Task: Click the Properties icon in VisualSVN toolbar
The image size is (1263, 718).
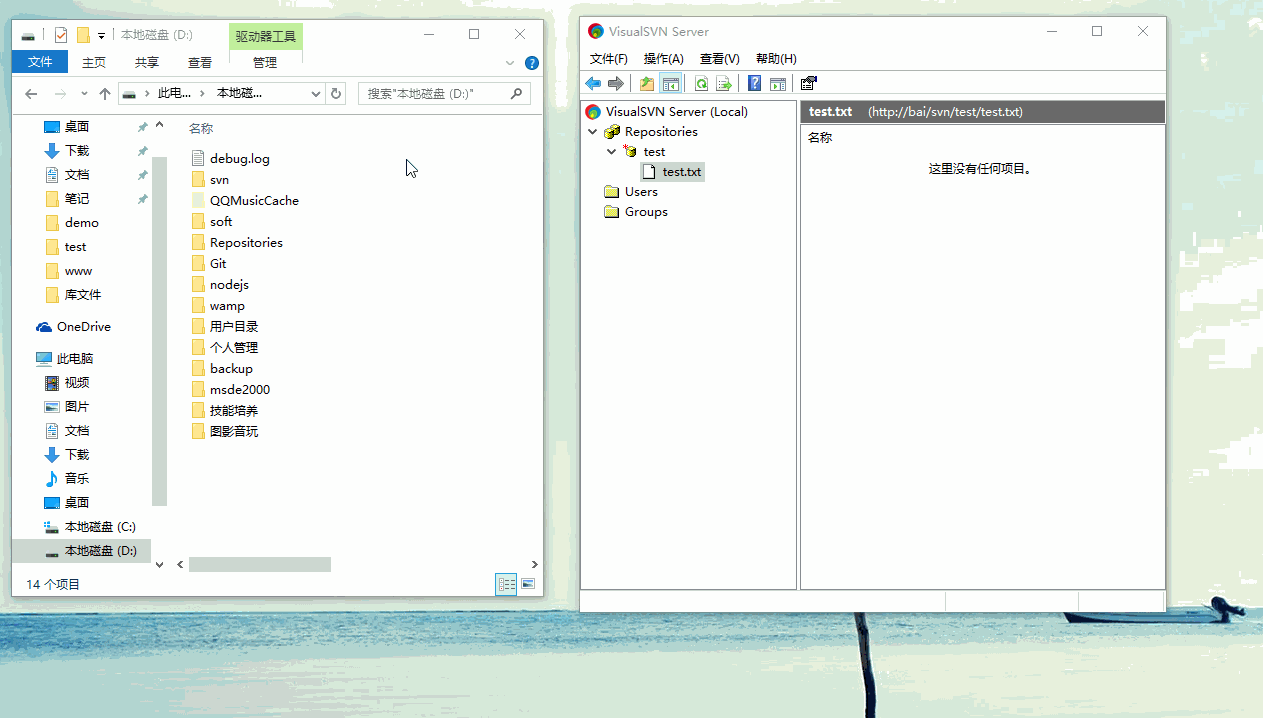Action: click(809, 84)
